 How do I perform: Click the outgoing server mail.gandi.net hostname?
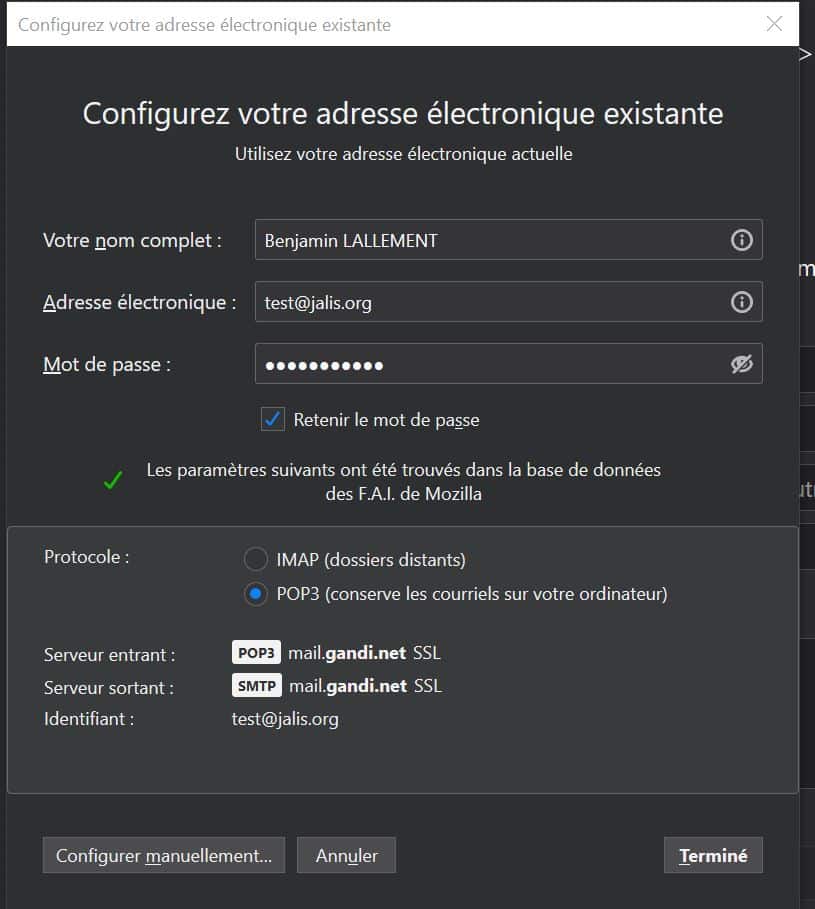tap(347, 686)
